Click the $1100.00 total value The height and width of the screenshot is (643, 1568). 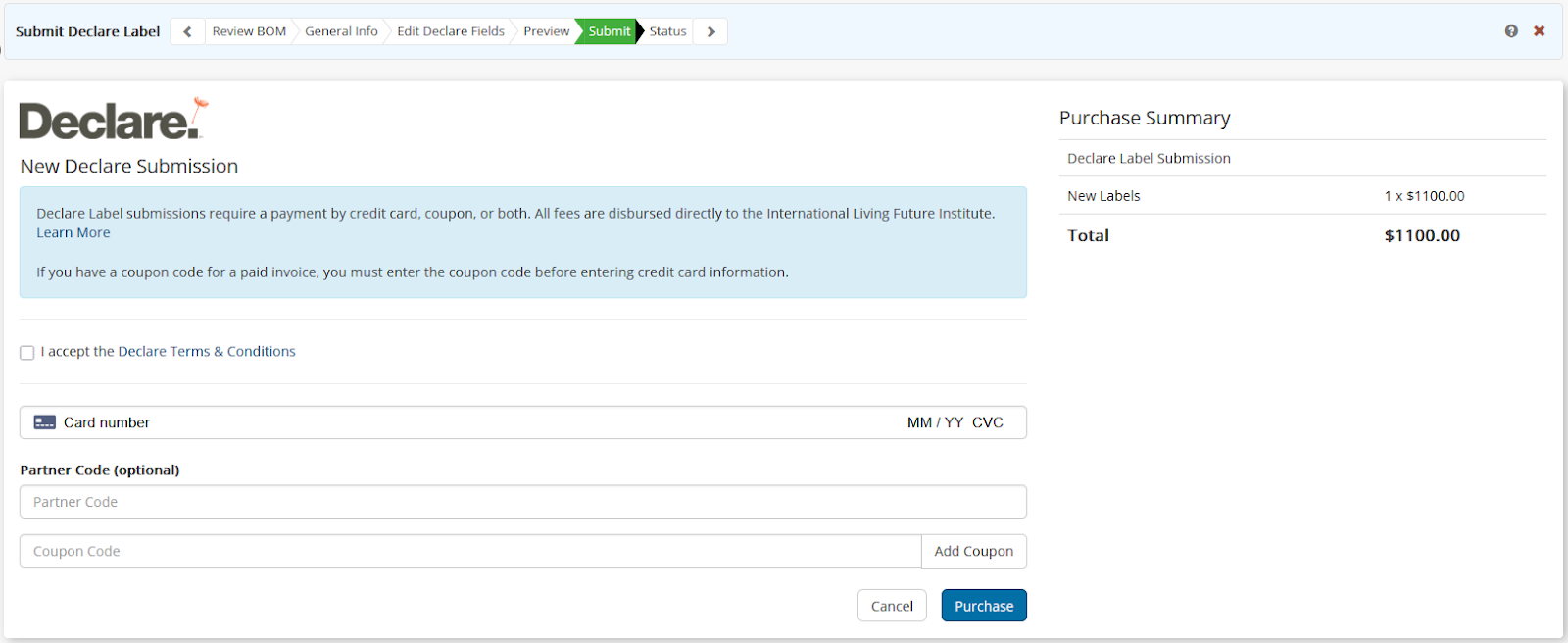click(x=1422, y=235)
